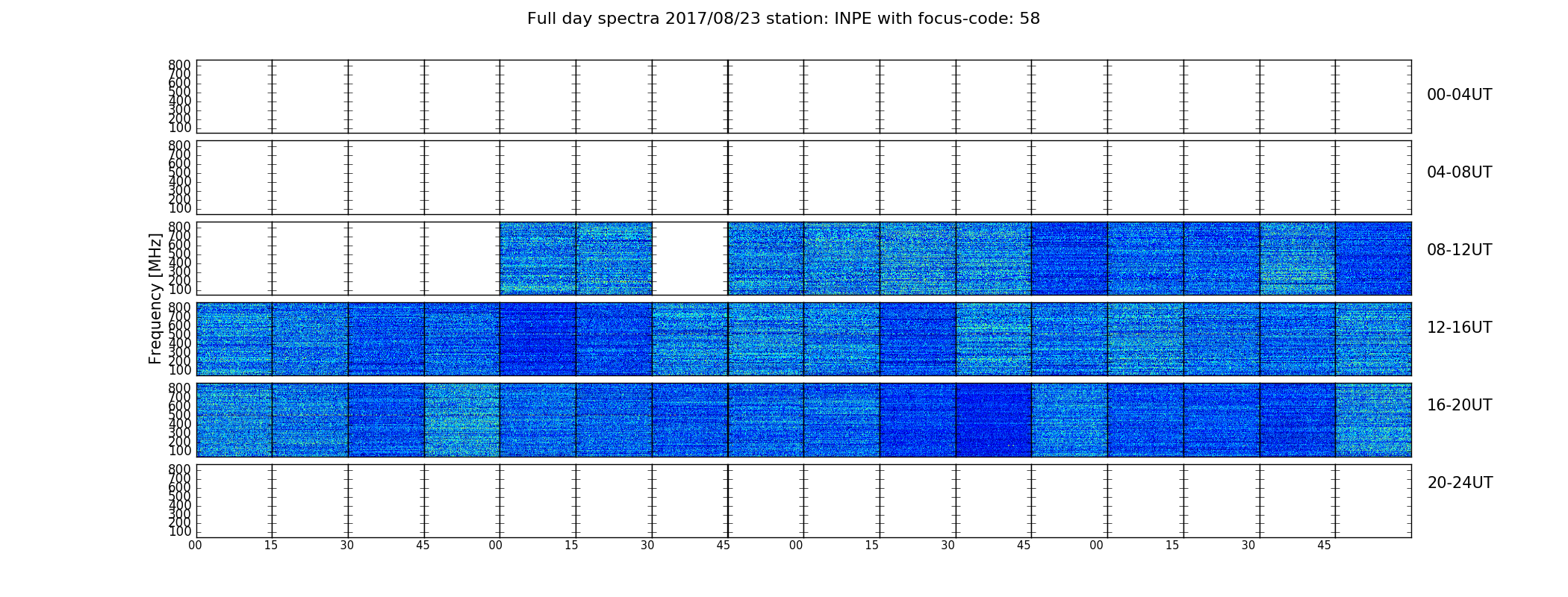Click the 13:30–13:45 spectrum segment in 12-16UT row

point(690,339)
